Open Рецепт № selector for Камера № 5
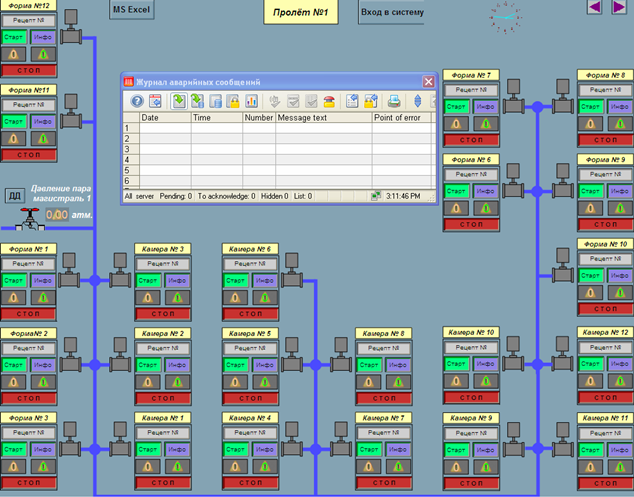The height and width of the screenshot is (497, 634). 250,348
